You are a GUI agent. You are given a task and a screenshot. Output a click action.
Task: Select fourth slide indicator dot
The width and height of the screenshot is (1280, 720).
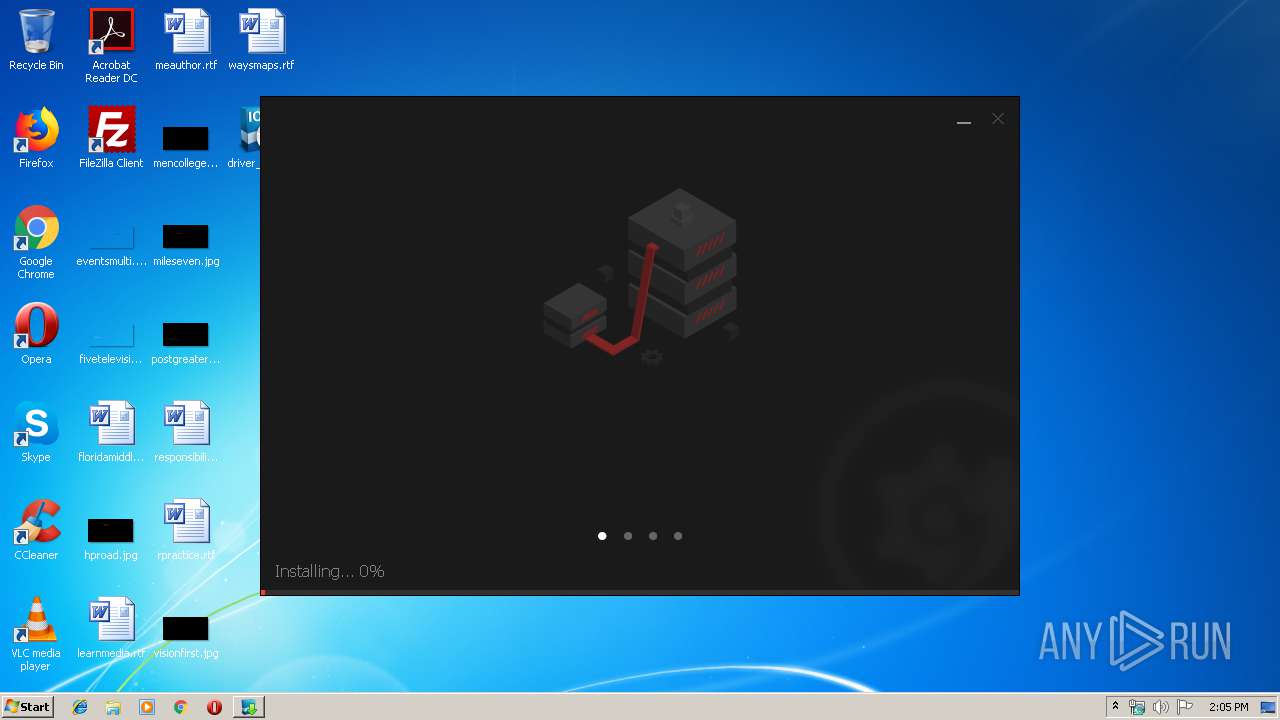(x=678, y=536)
